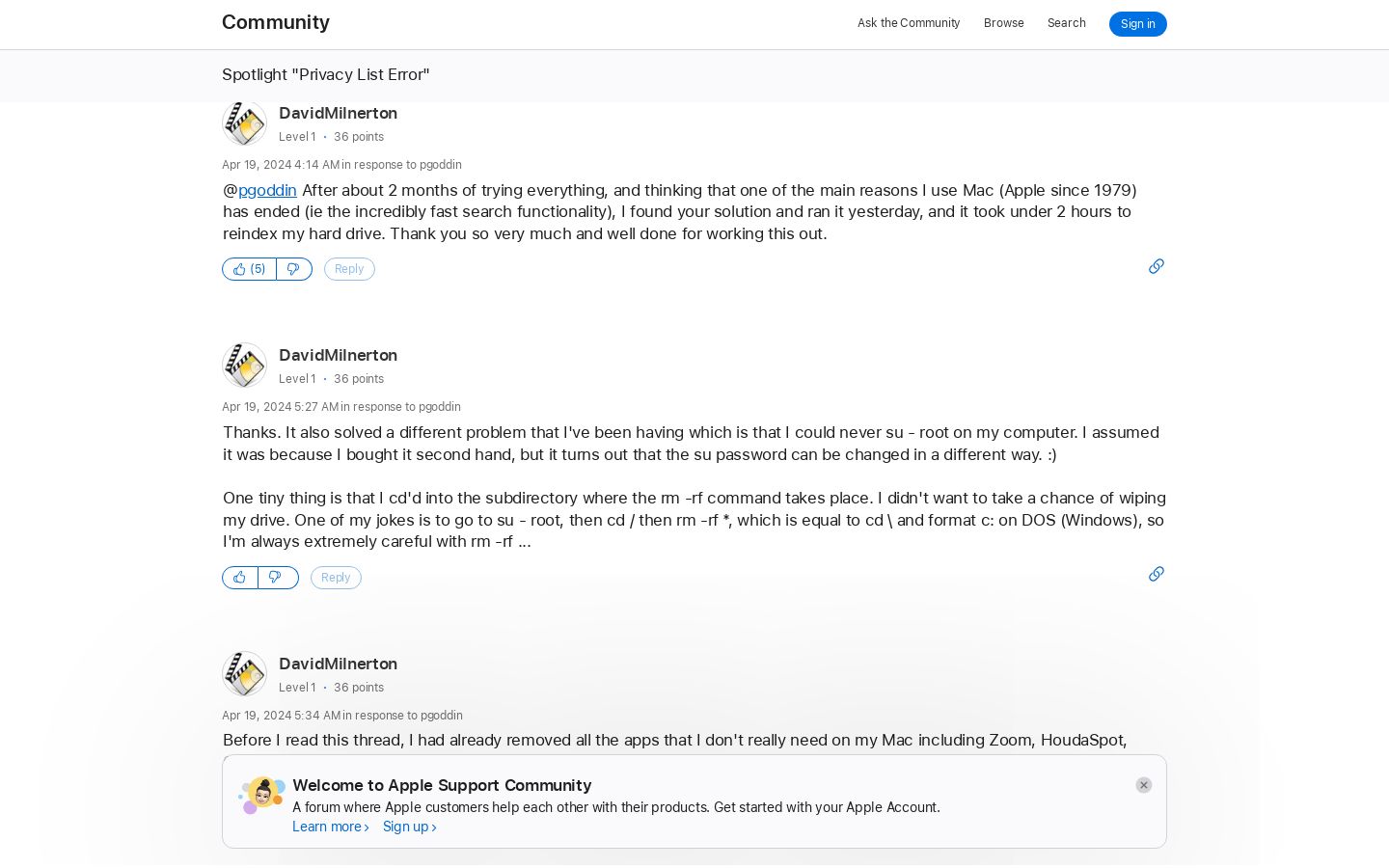The height and width of the screenshot is (868, 1389).
Task: Follow the Learn more link in banner
Action: (x=331, y=827)
